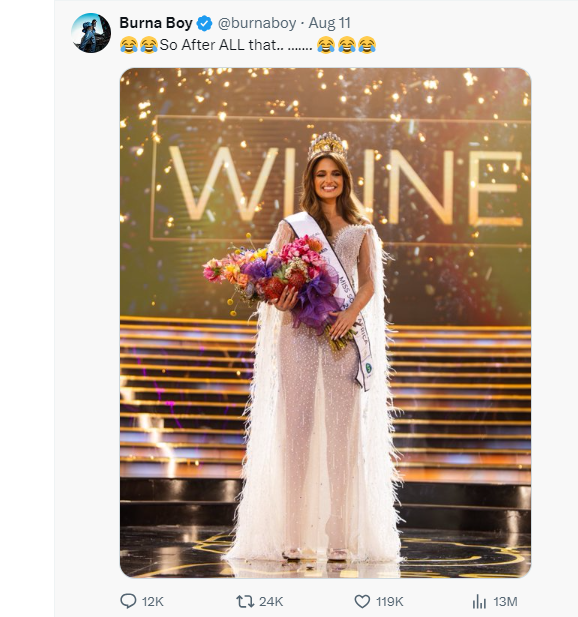
Task: Click the flower bouquet in the image
Action: pyautogui.click(x=275, y=281)
